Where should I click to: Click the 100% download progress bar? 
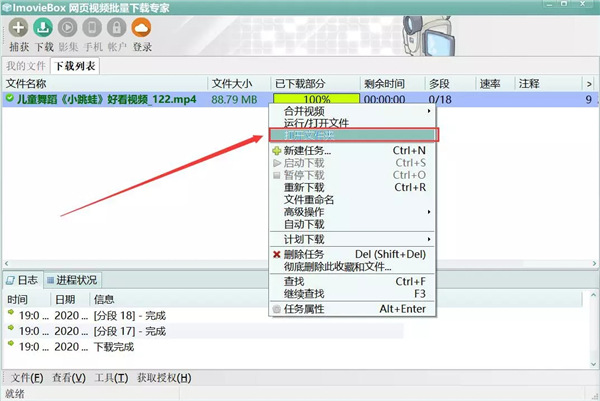(316, 100)
